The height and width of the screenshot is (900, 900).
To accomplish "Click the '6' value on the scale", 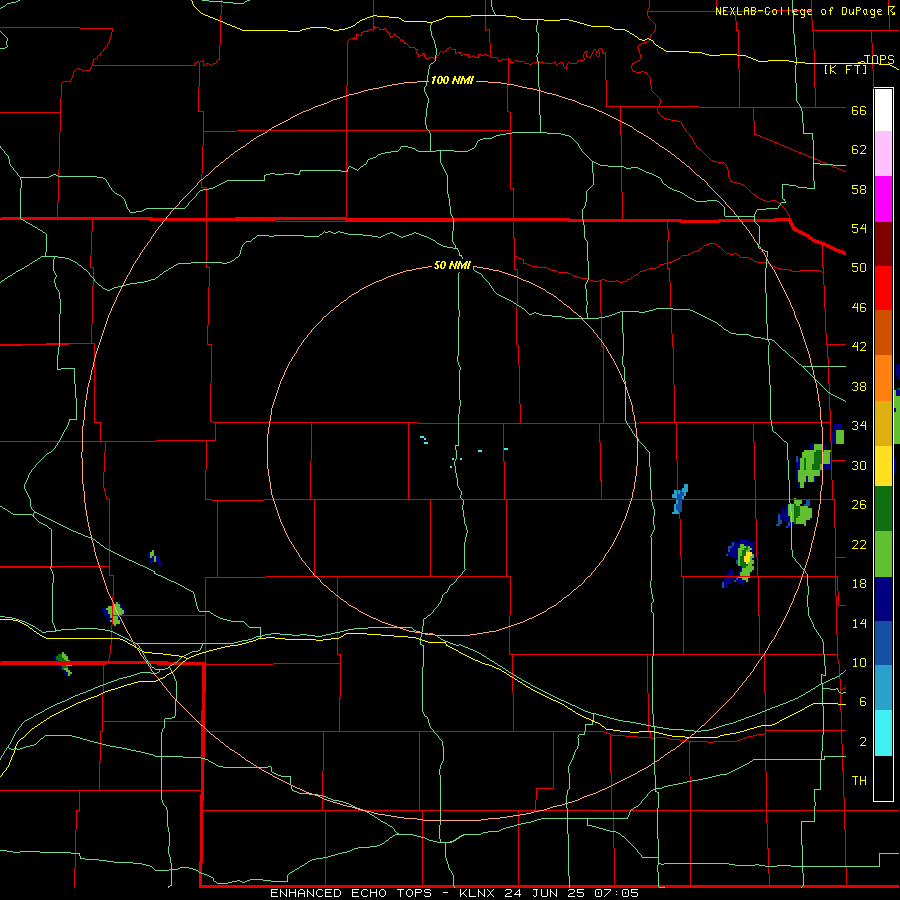I will click(863, 702).
